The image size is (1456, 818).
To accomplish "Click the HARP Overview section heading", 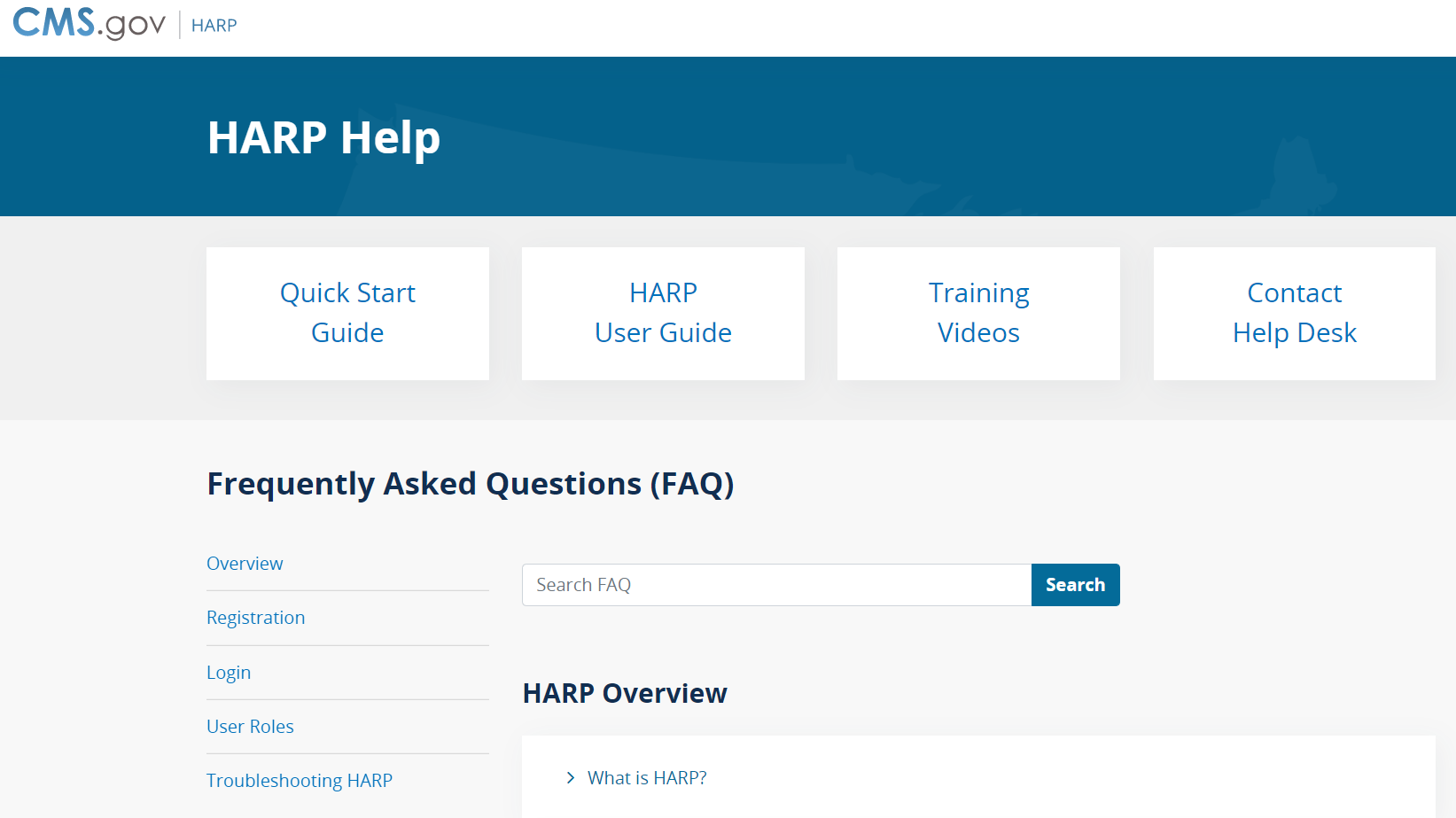I will [x=625, y=693].
